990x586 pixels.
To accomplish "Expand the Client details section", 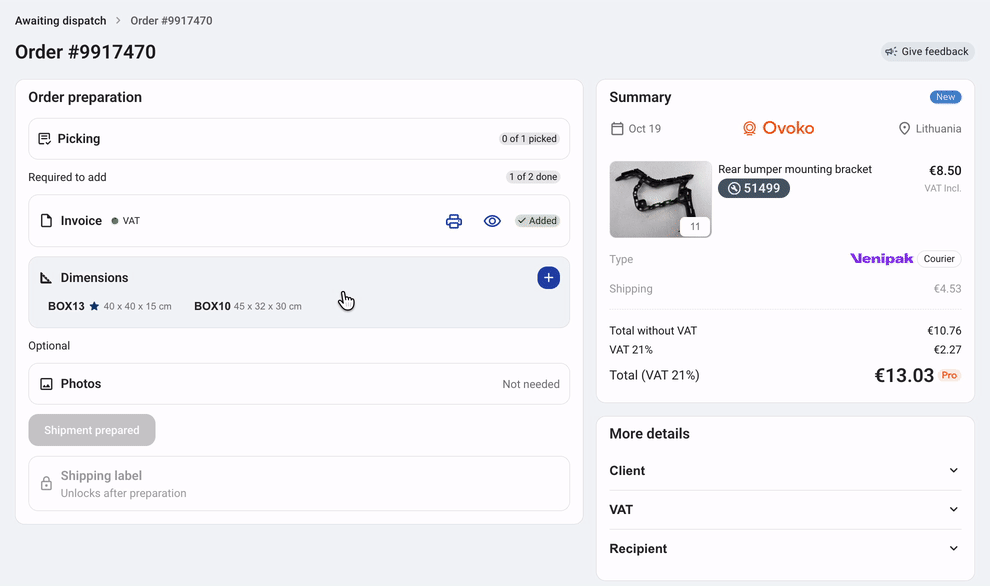I will point(785,471).
